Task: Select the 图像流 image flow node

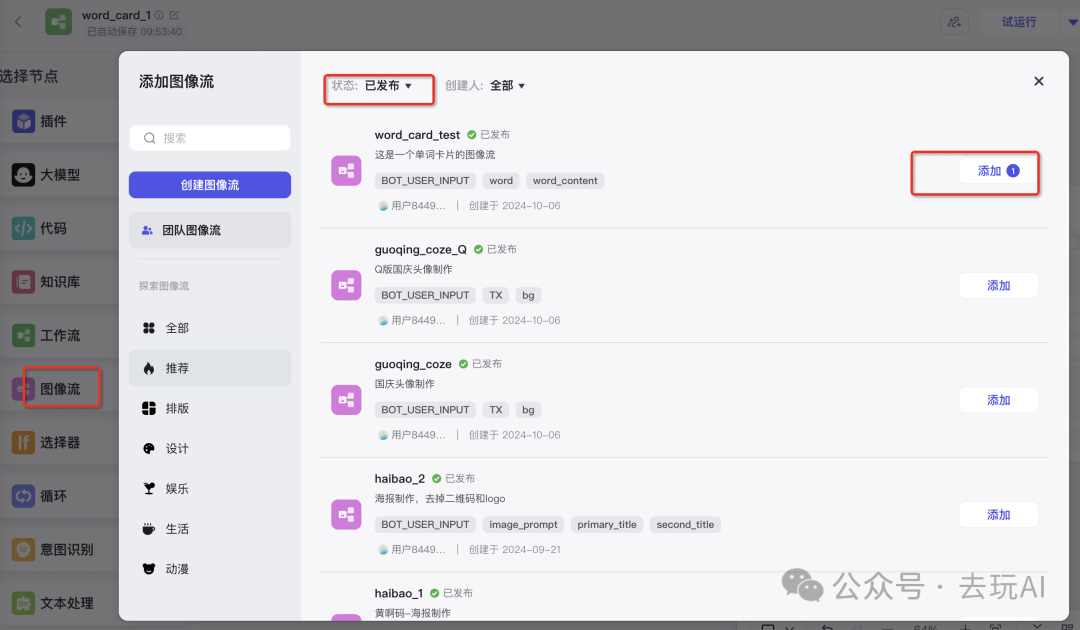Action: 59,389
